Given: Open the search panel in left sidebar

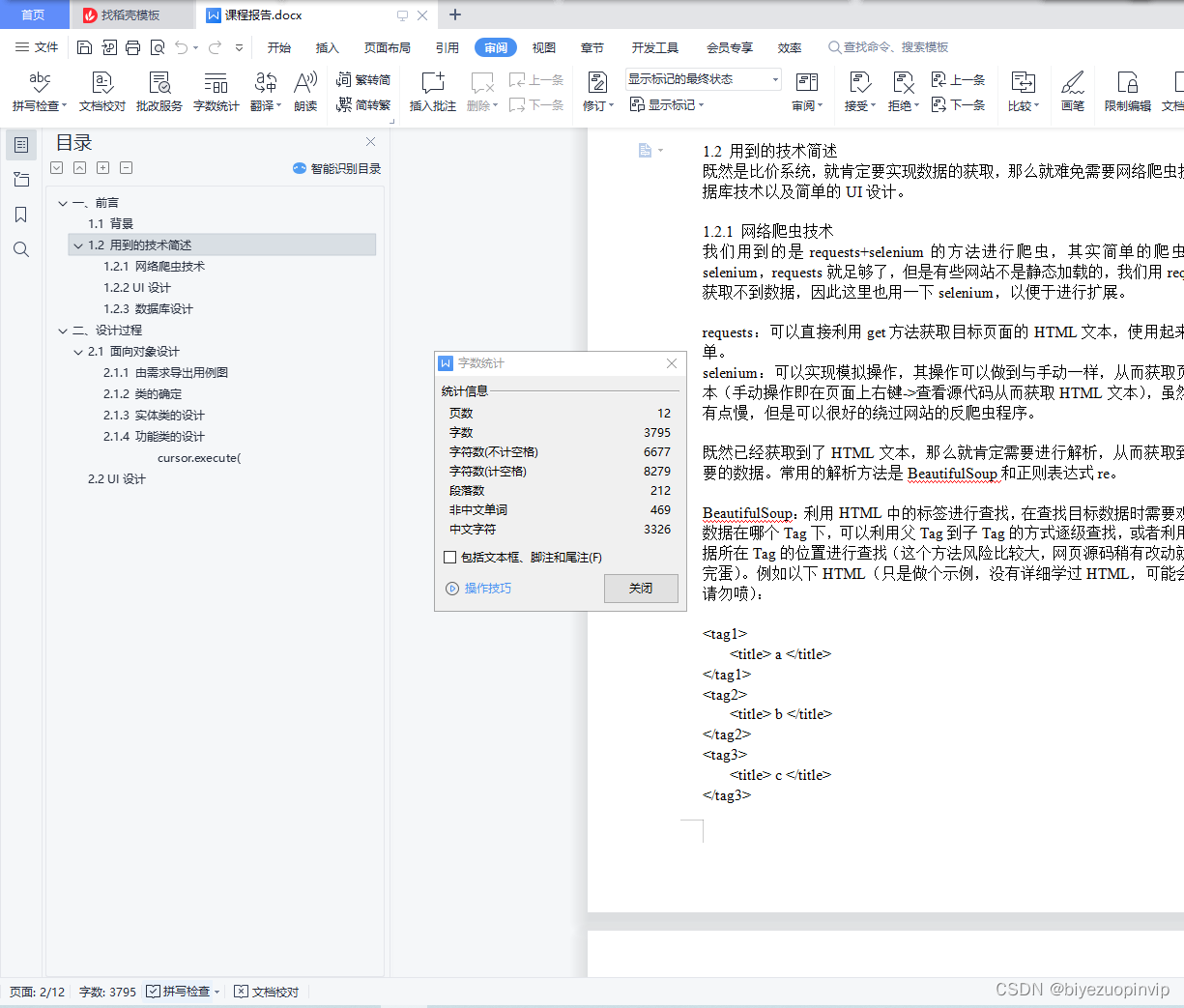Looking at the screenshot, I should 21,249.
